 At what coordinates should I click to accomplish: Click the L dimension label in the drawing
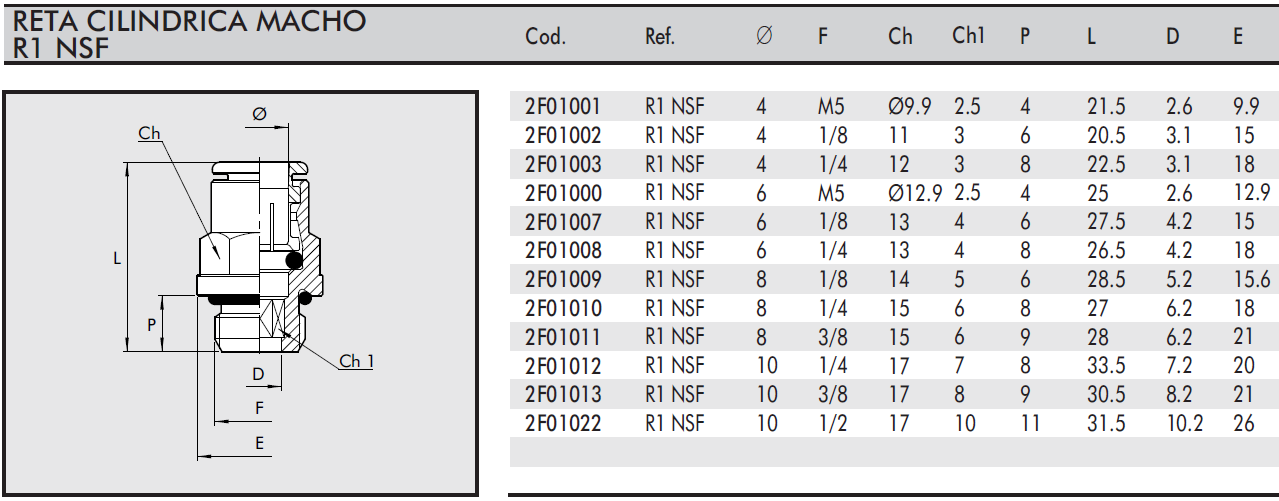click(x=117, y=258)
